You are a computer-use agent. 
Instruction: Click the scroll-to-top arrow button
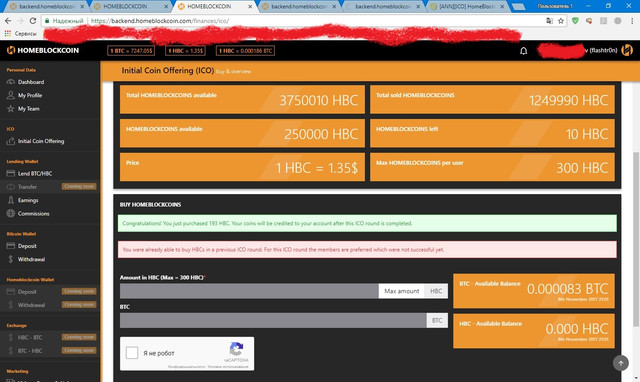[620, 363]
